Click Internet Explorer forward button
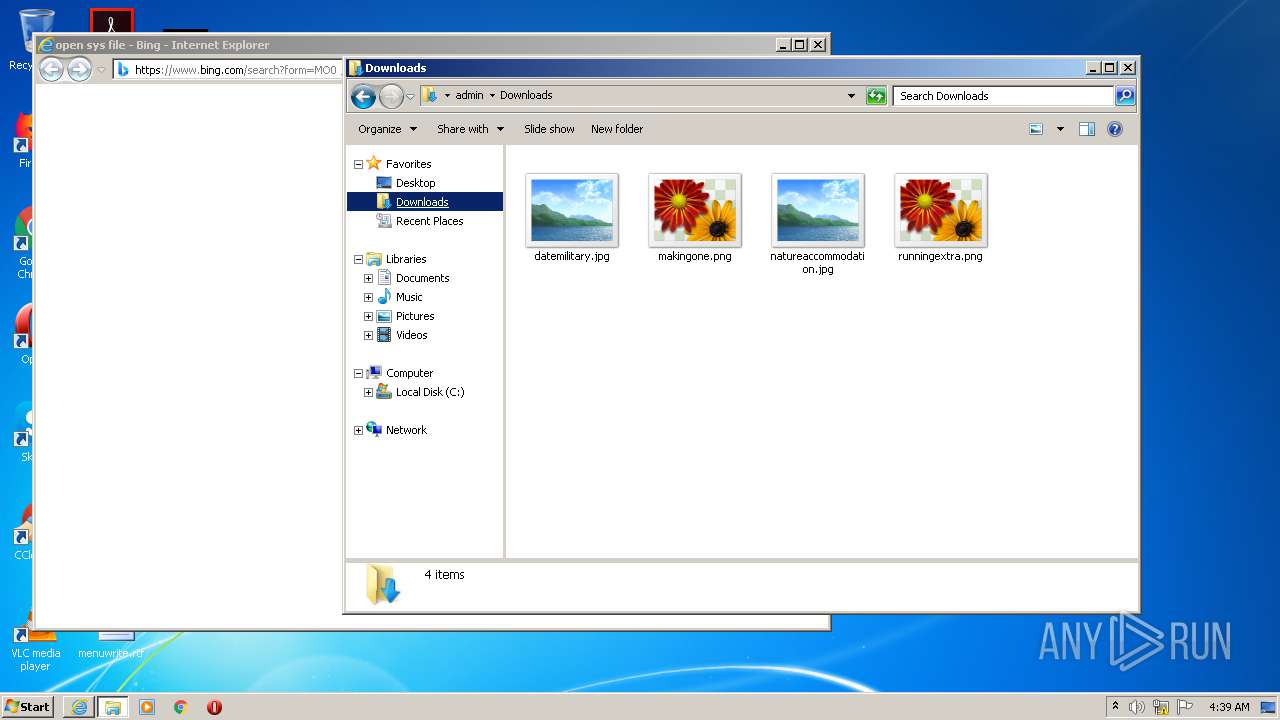The height and width of the screenshot is (720, 1280). click(79, 69)
